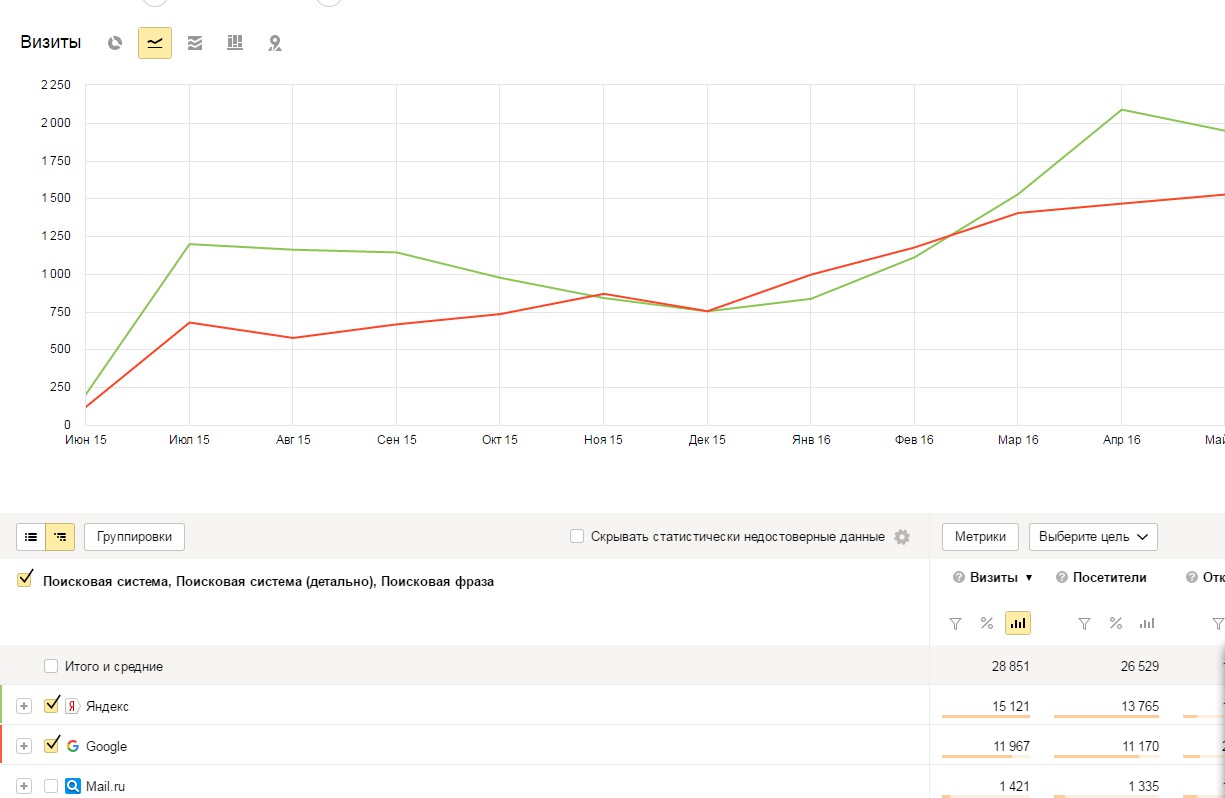Show Визиты column as percent
Screen dimensions: 1225x798
987,623
